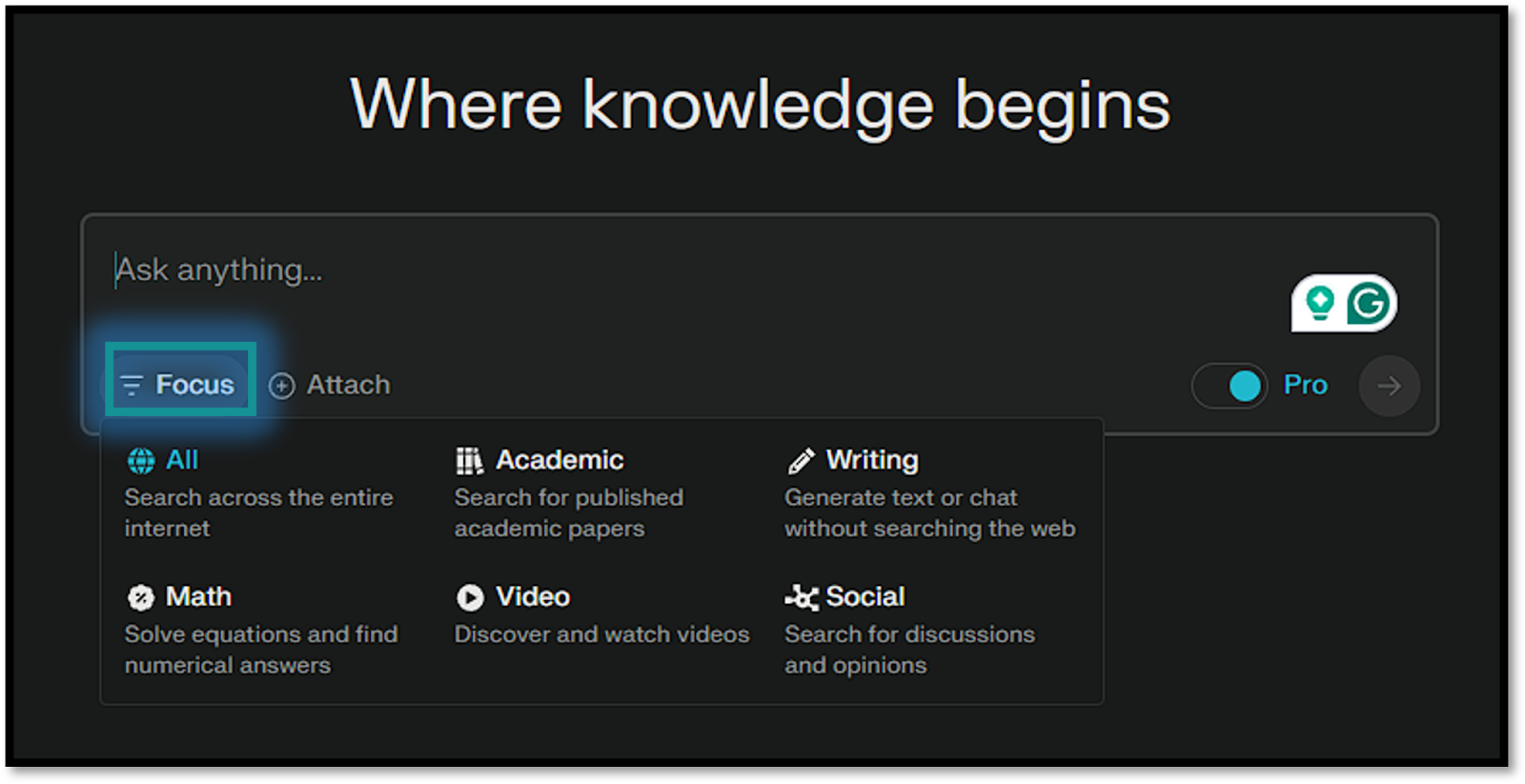Click the Video play icon

point(470,597)
